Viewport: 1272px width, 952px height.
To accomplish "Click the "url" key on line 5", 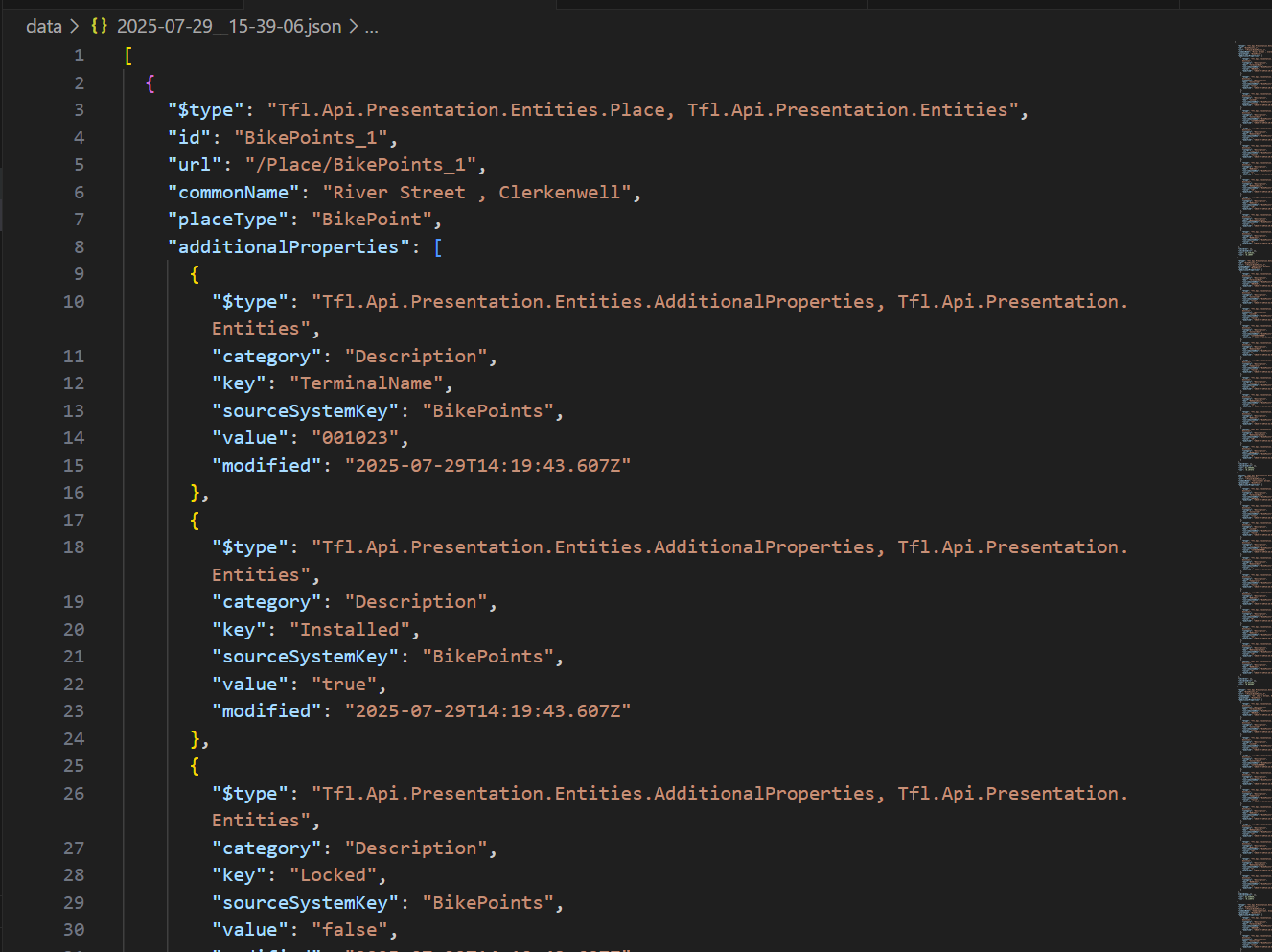I will (x=196, y=165).
